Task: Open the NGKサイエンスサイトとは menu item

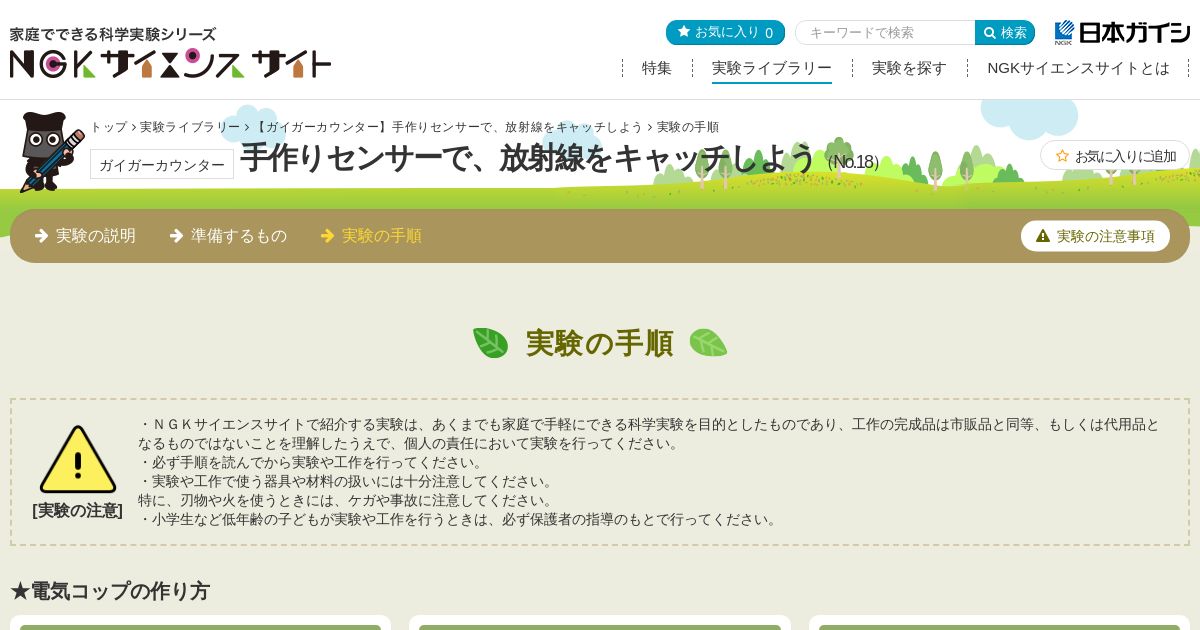Action: point(1078,68)
